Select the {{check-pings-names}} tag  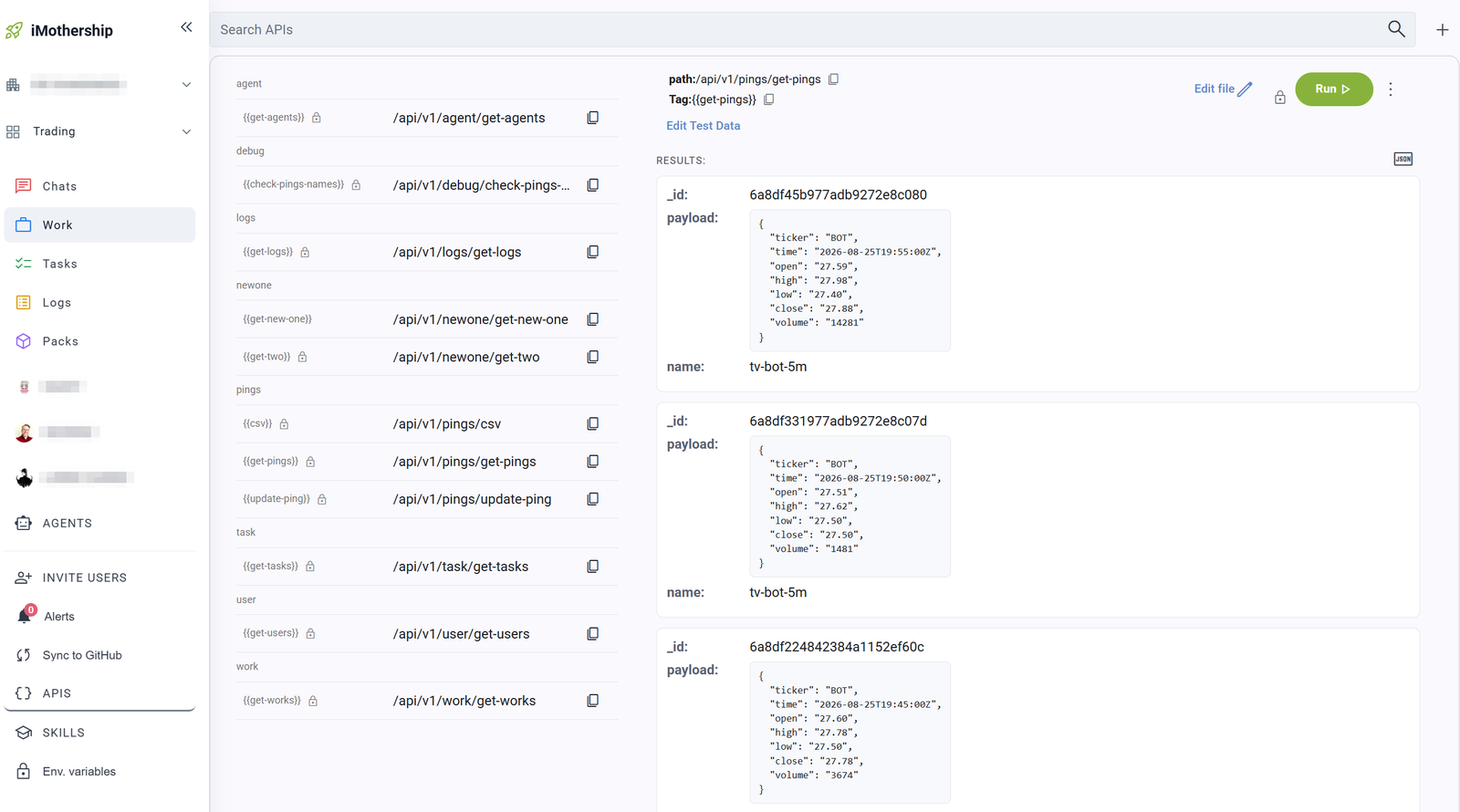294,184
